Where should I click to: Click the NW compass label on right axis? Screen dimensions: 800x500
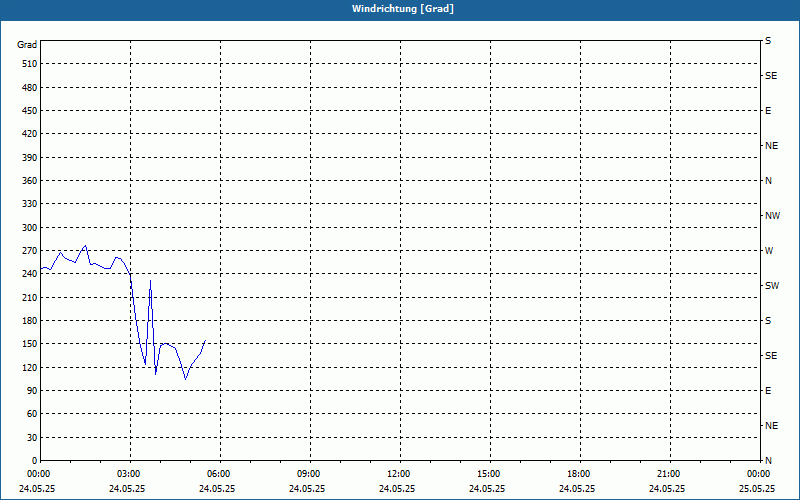(772, 216)
